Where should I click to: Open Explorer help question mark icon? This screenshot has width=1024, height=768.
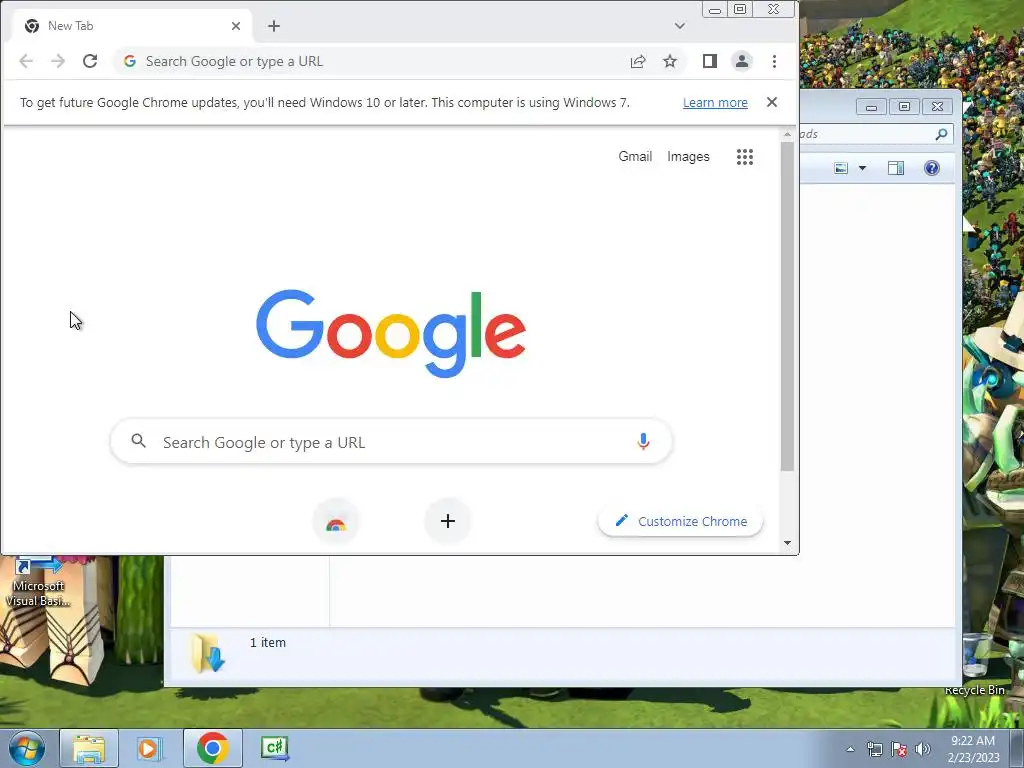tap(932, 168)
